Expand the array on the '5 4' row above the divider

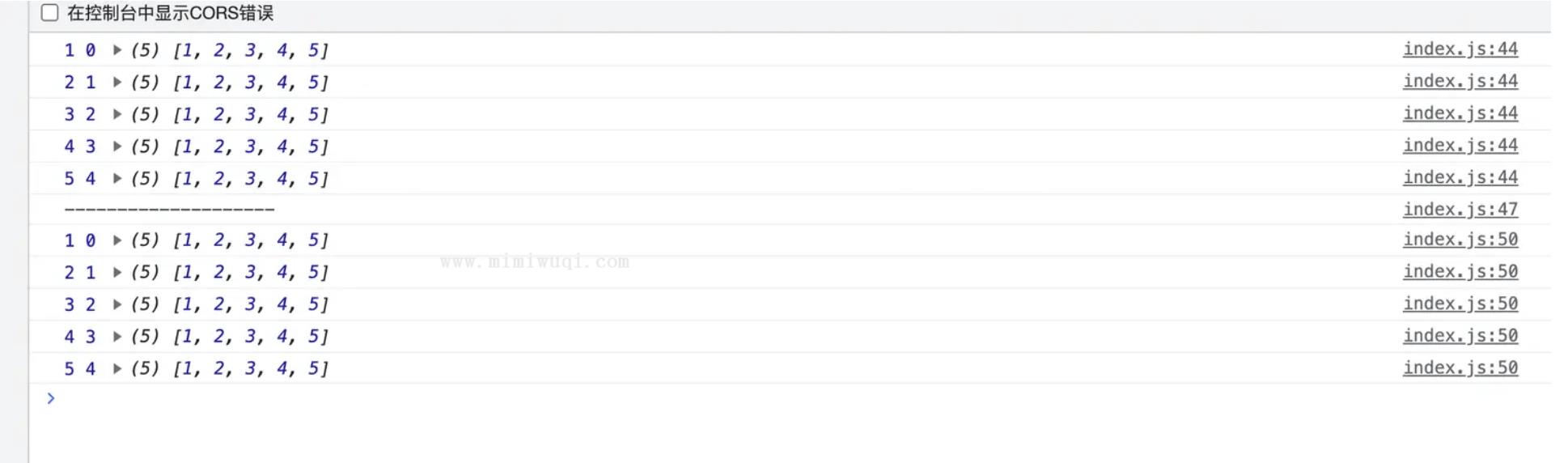(117, 178)
